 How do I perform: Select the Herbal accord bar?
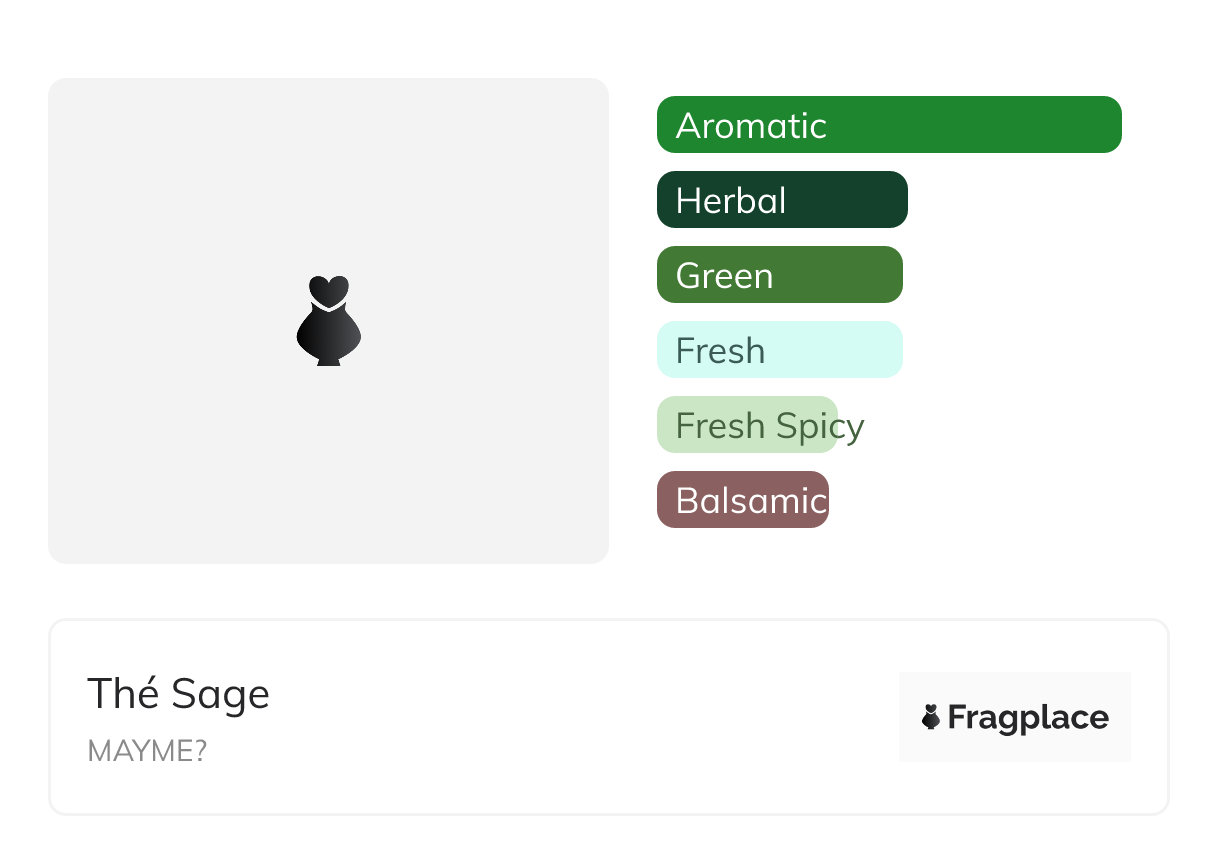(x=781, y=200)
